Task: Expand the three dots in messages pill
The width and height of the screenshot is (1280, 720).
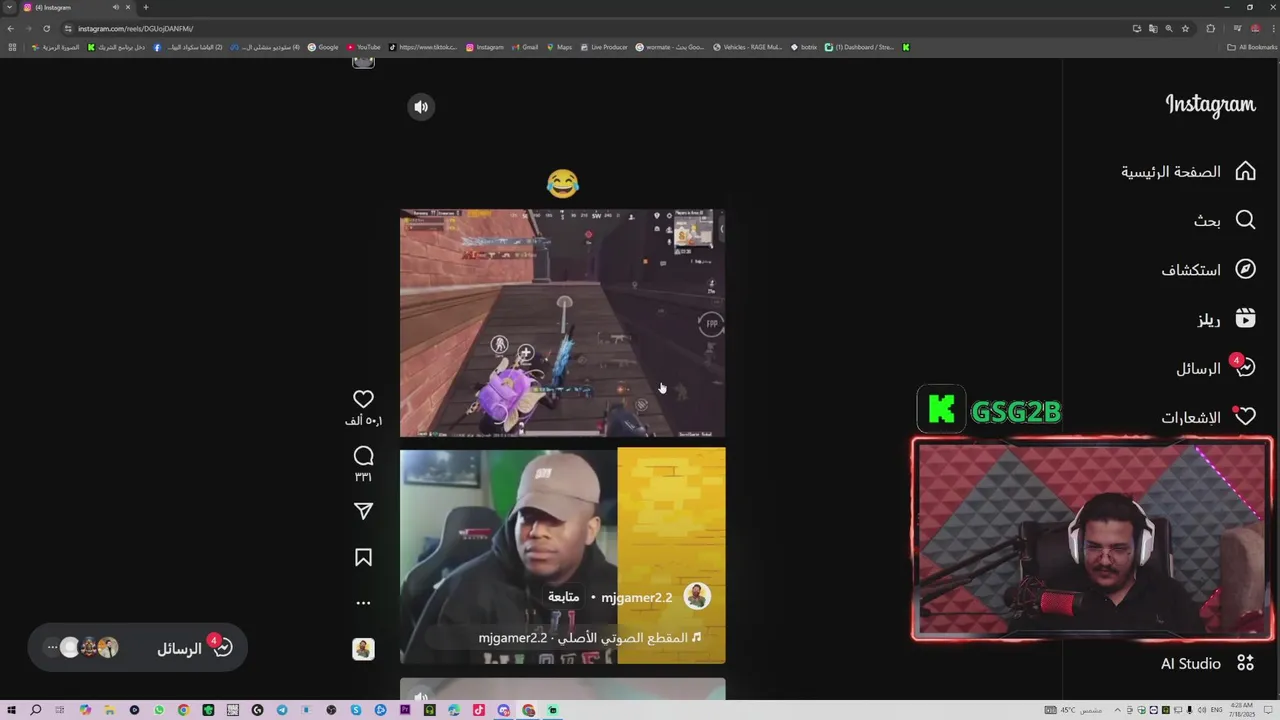Action: pyautogui.click(x=52, y=647)
